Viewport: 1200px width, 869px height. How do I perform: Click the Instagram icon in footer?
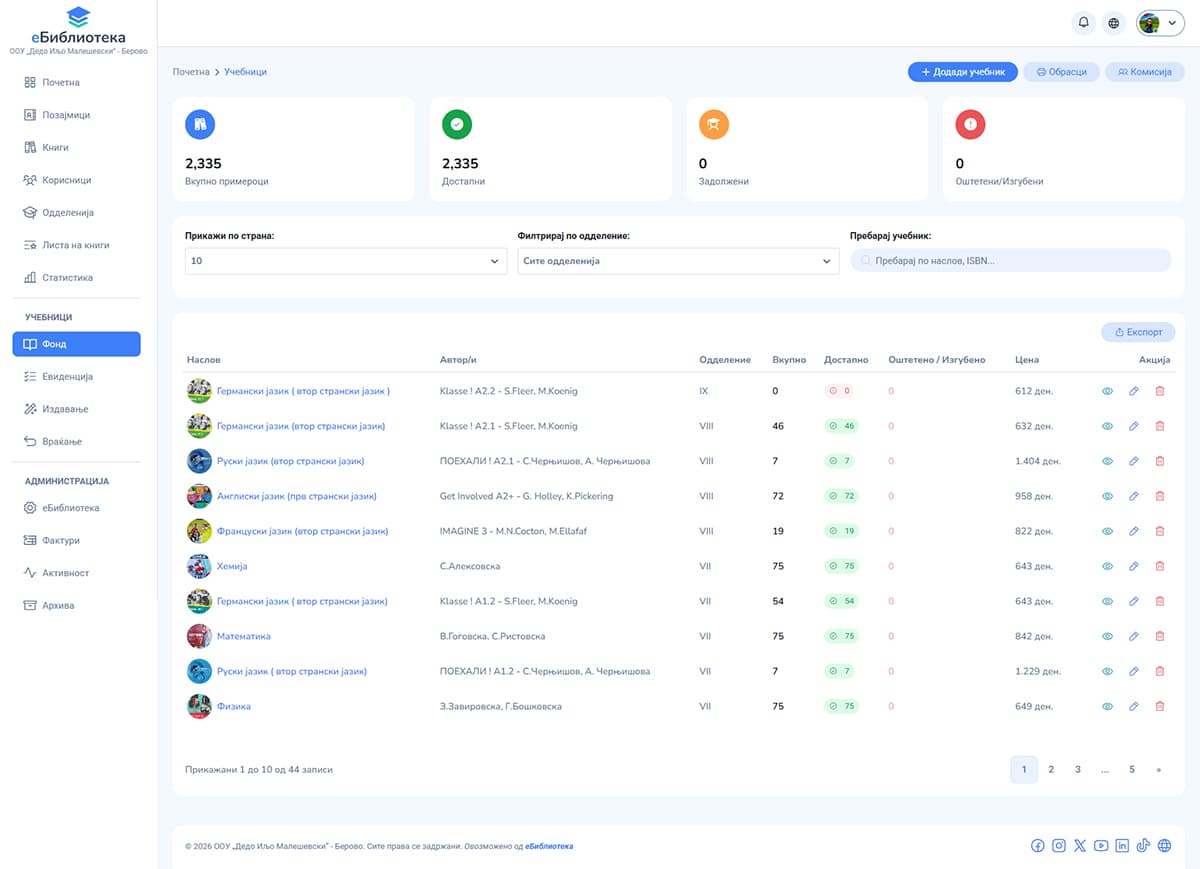pyautogui.click(x=1059, y=846)
